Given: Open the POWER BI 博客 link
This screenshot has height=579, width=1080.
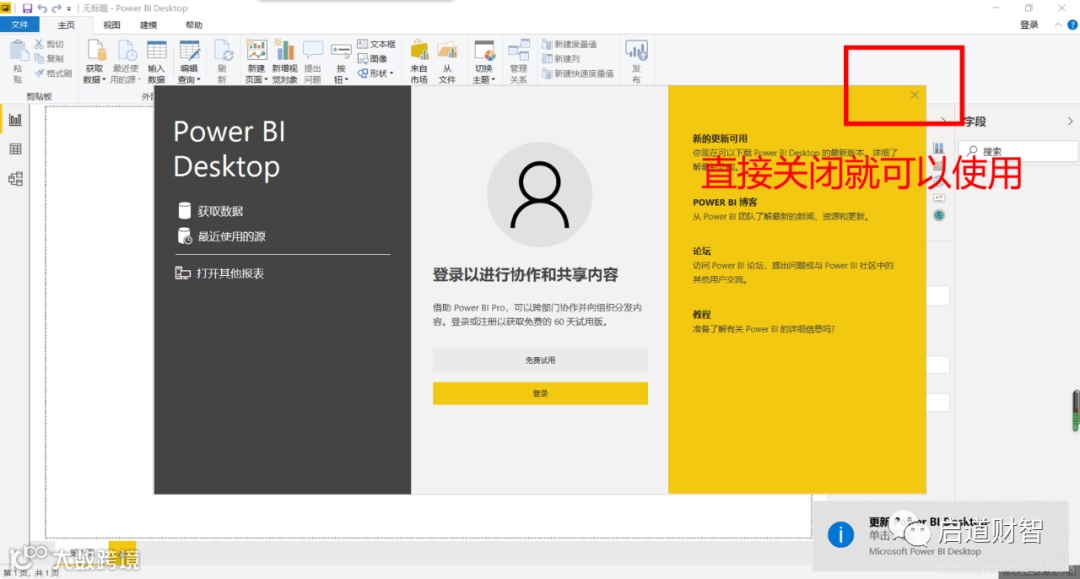Looking at the screenshot, I should click(725, 202).
